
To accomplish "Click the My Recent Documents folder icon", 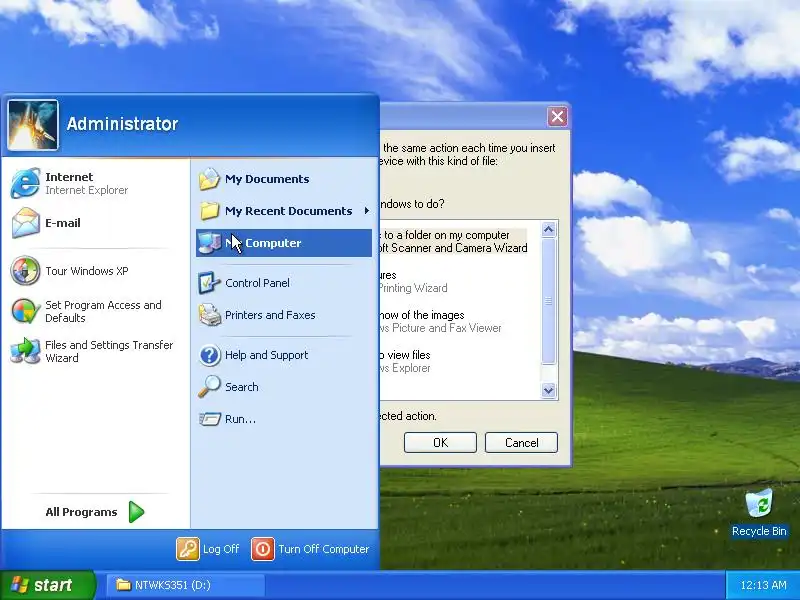I will pos(209,211).
